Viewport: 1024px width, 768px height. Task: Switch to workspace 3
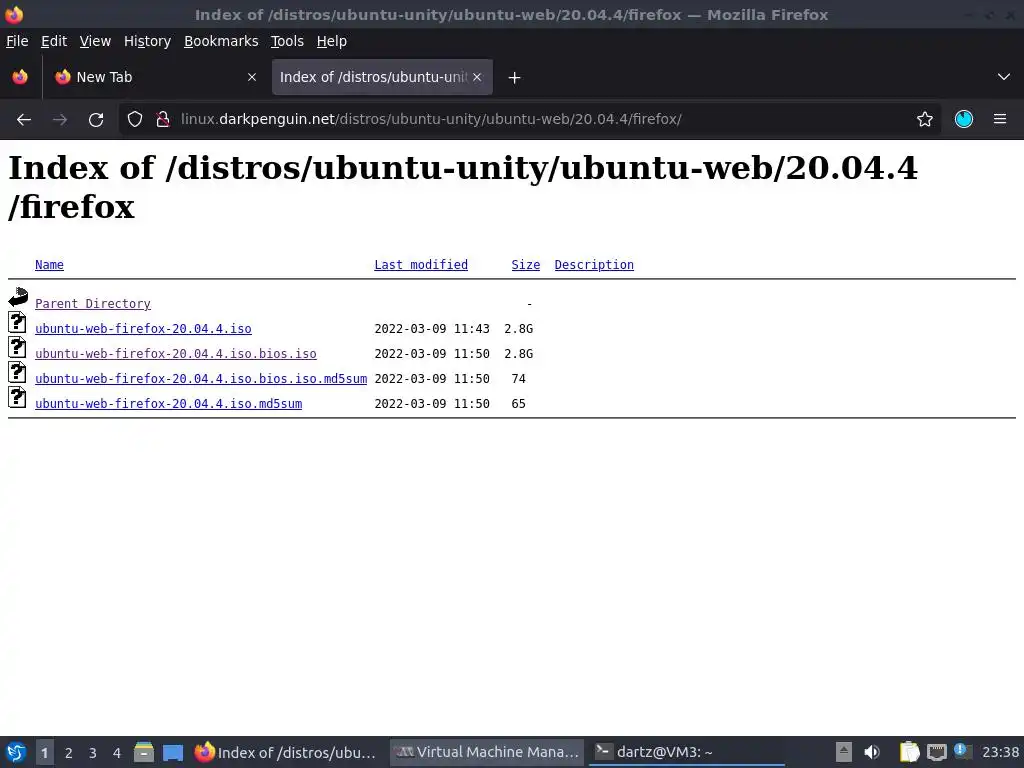[93, 753]
